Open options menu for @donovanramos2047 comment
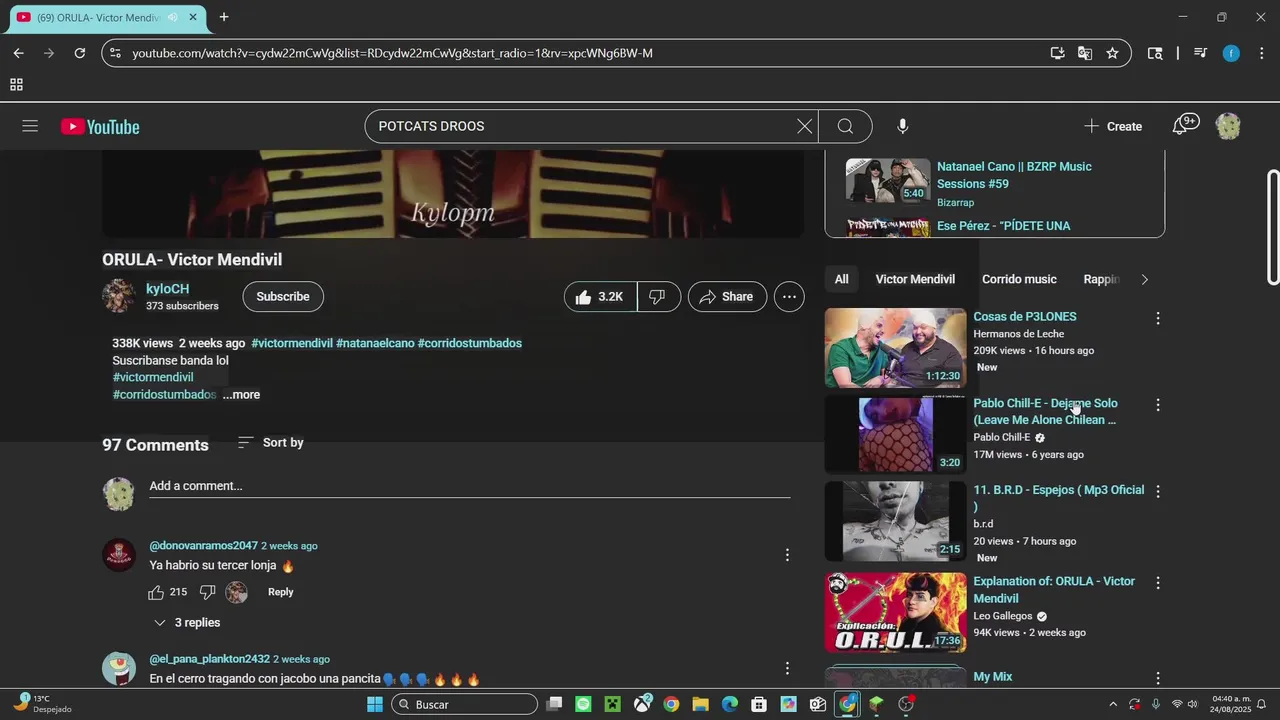1280x720 pixels. coord(787,555)
